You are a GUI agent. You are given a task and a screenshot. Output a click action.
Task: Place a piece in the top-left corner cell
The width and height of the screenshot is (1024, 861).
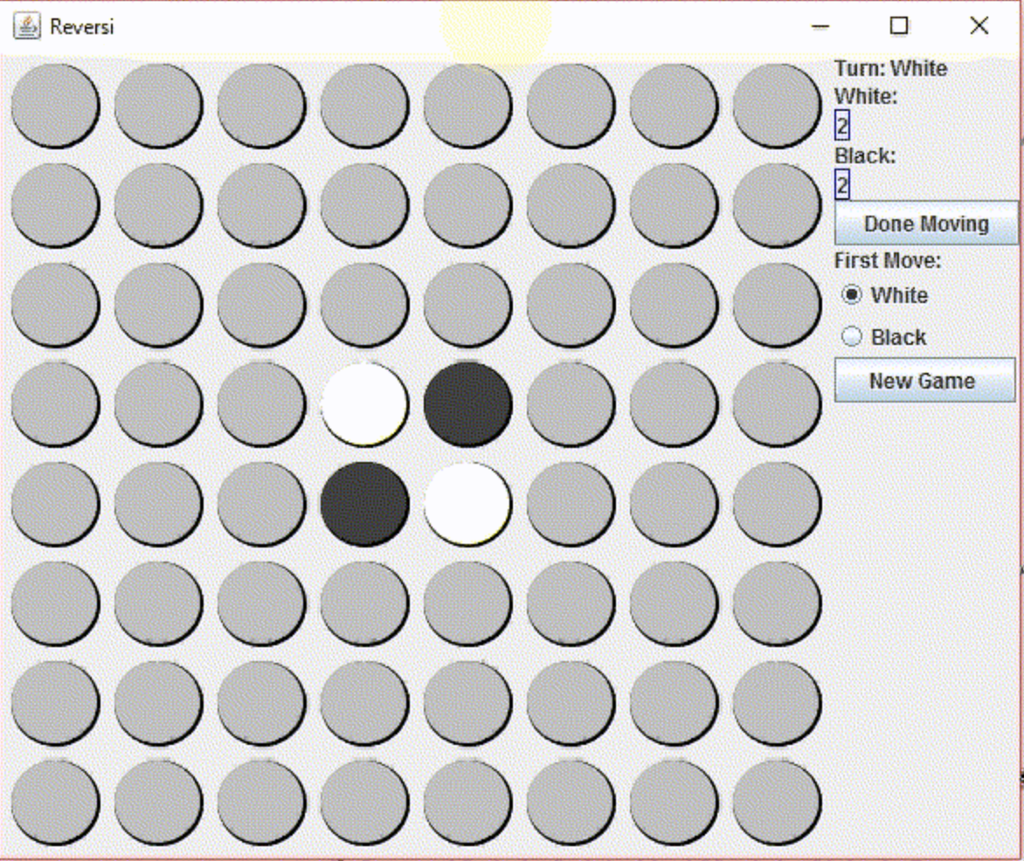click(55, 107)
